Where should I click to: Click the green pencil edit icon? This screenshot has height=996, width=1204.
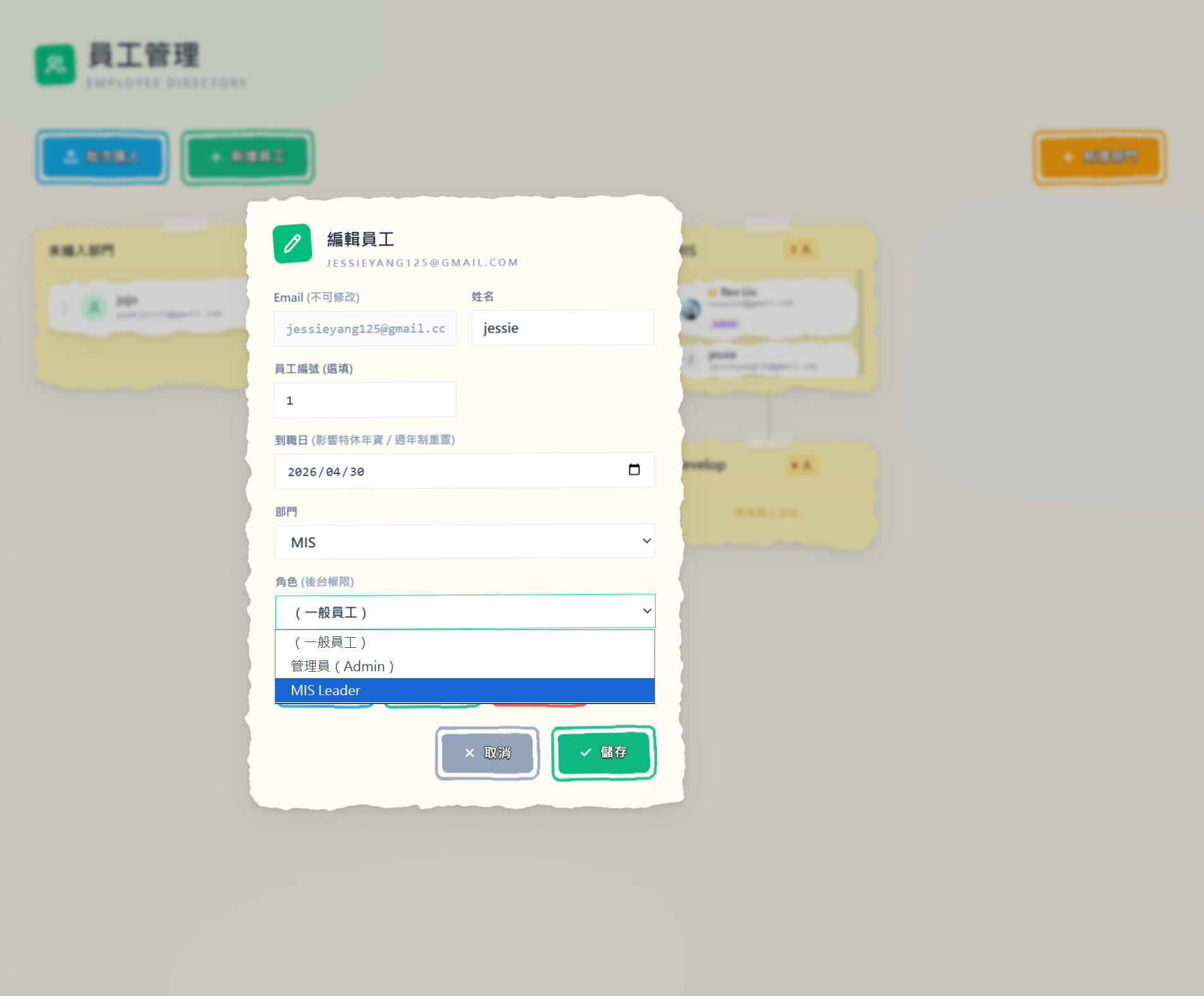[292, 243]
